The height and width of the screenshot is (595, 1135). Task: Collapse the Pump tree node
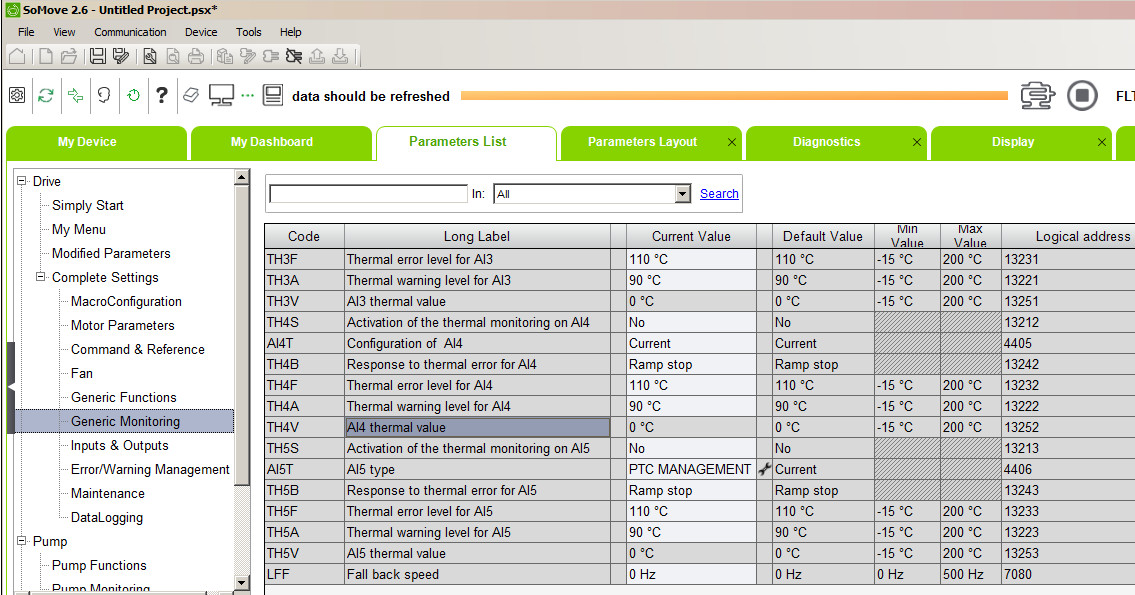22,541
